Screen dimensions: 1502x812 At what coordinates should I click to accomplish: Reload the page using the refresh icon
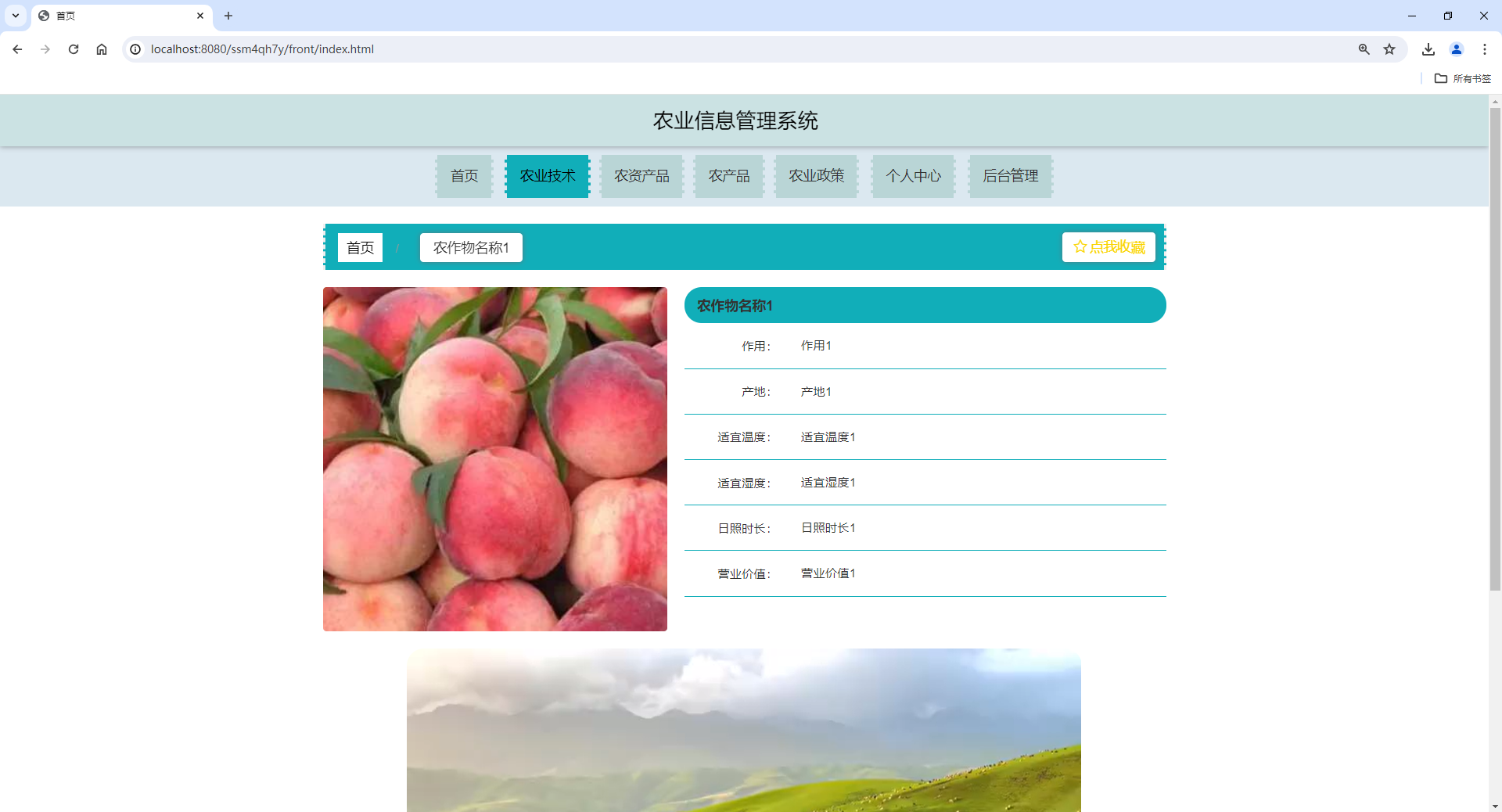pyautogui.click(x=73, y=49)
